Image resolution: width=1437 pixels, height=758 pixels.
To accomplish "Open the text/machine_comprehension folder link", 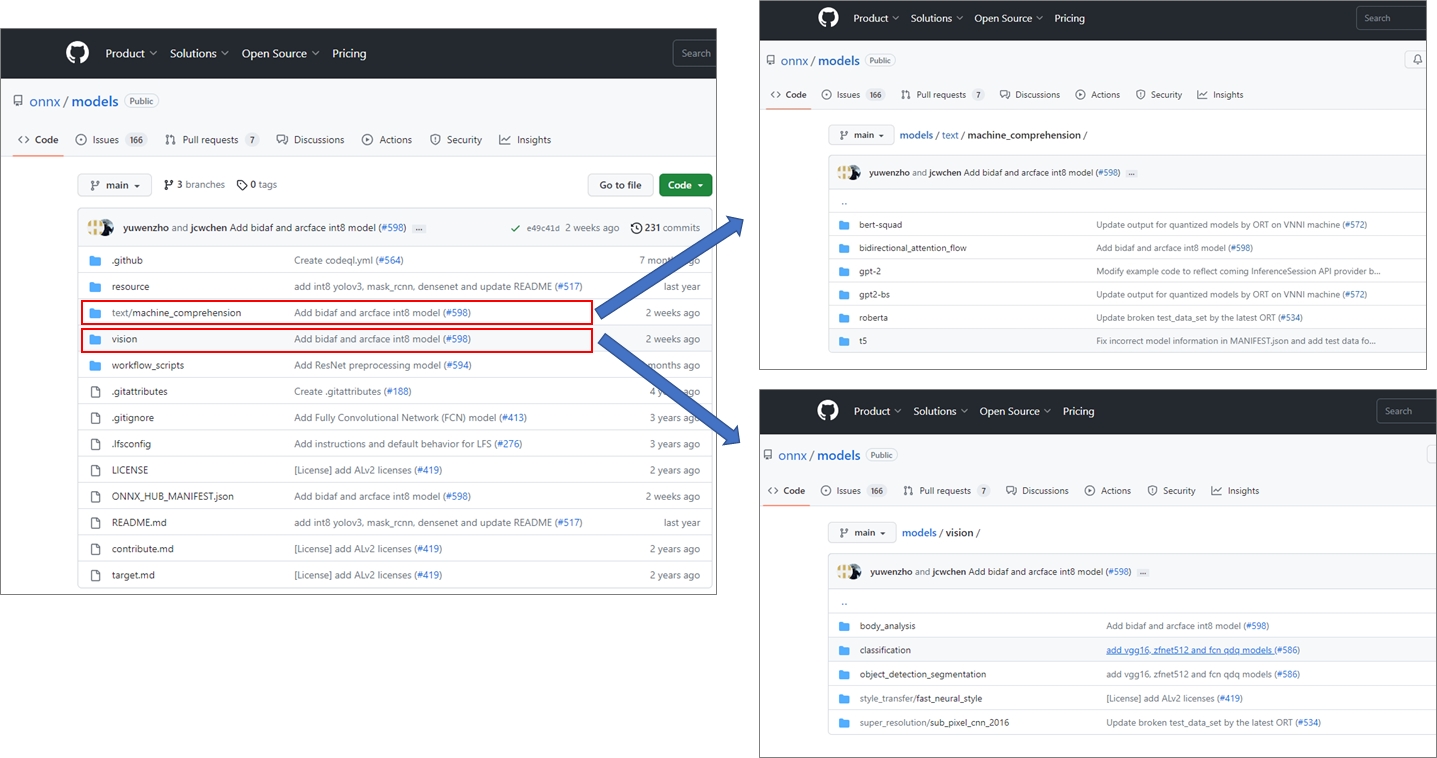I will coord(176,313).
